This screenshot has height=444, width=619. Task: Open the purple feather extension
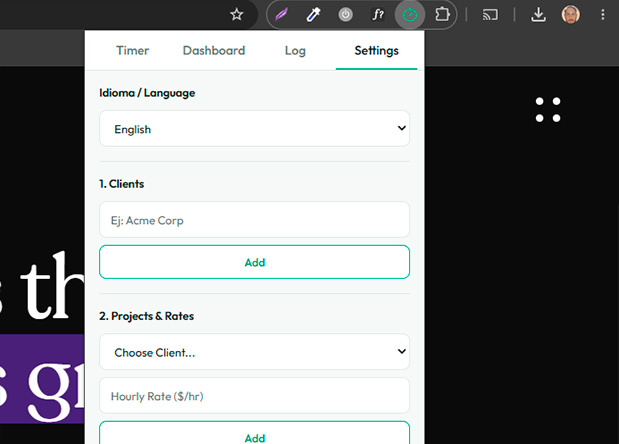coord(281,15)
